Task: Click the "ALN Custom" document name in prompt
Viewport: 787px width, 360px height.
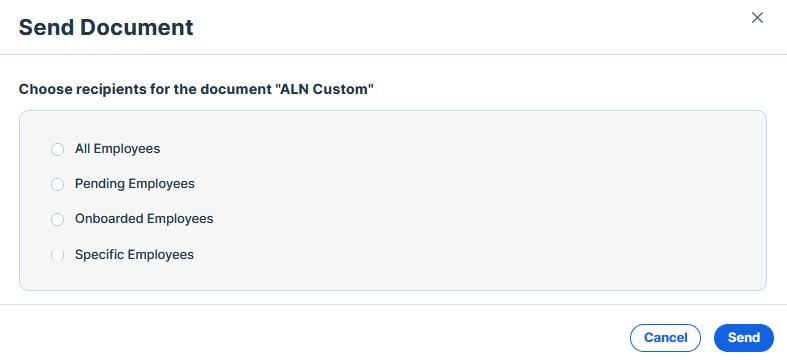Action: tap(325, 90)
